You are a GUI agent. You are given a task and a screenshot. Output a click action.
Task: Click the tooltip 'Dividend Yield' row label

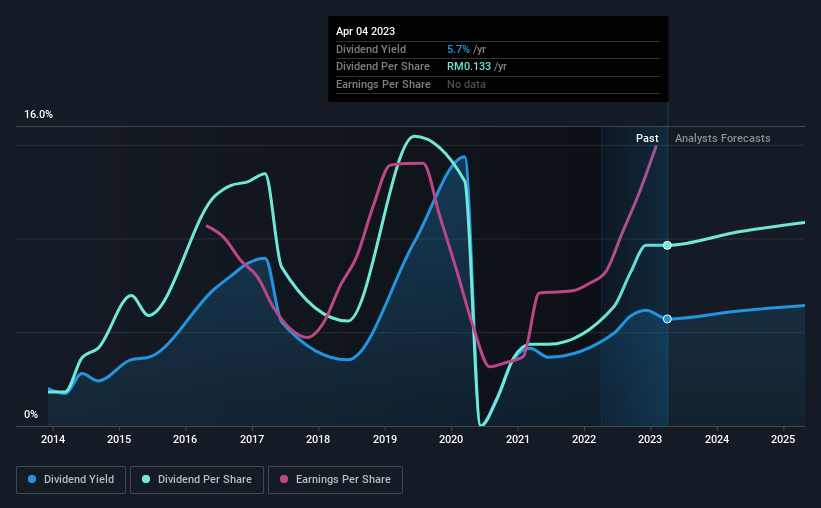point(371,49)
